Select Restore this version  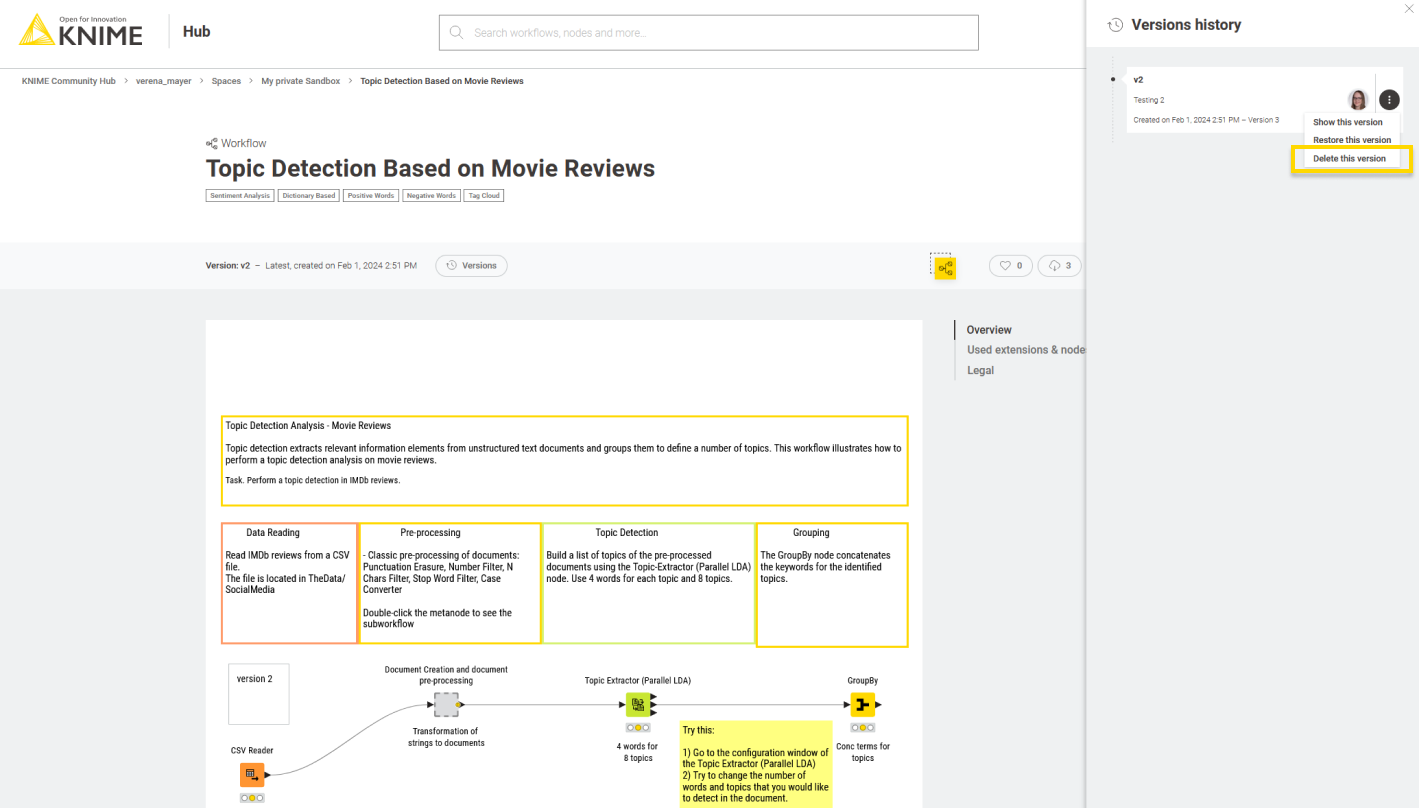point(1351,140)
